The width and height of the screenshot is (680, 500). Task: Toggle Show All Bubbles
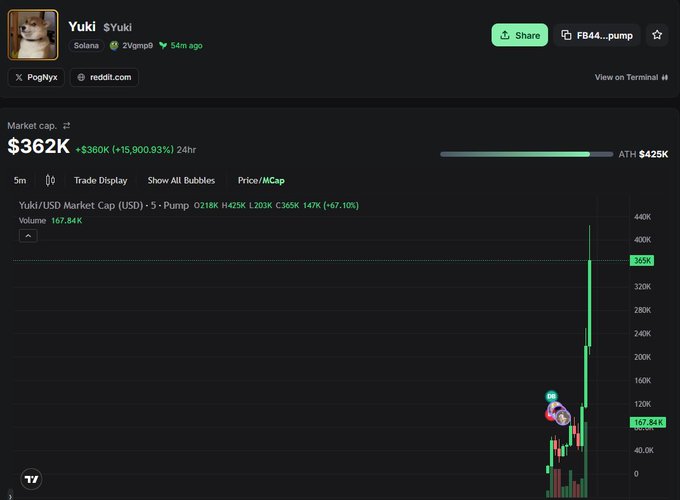point(181,180)
